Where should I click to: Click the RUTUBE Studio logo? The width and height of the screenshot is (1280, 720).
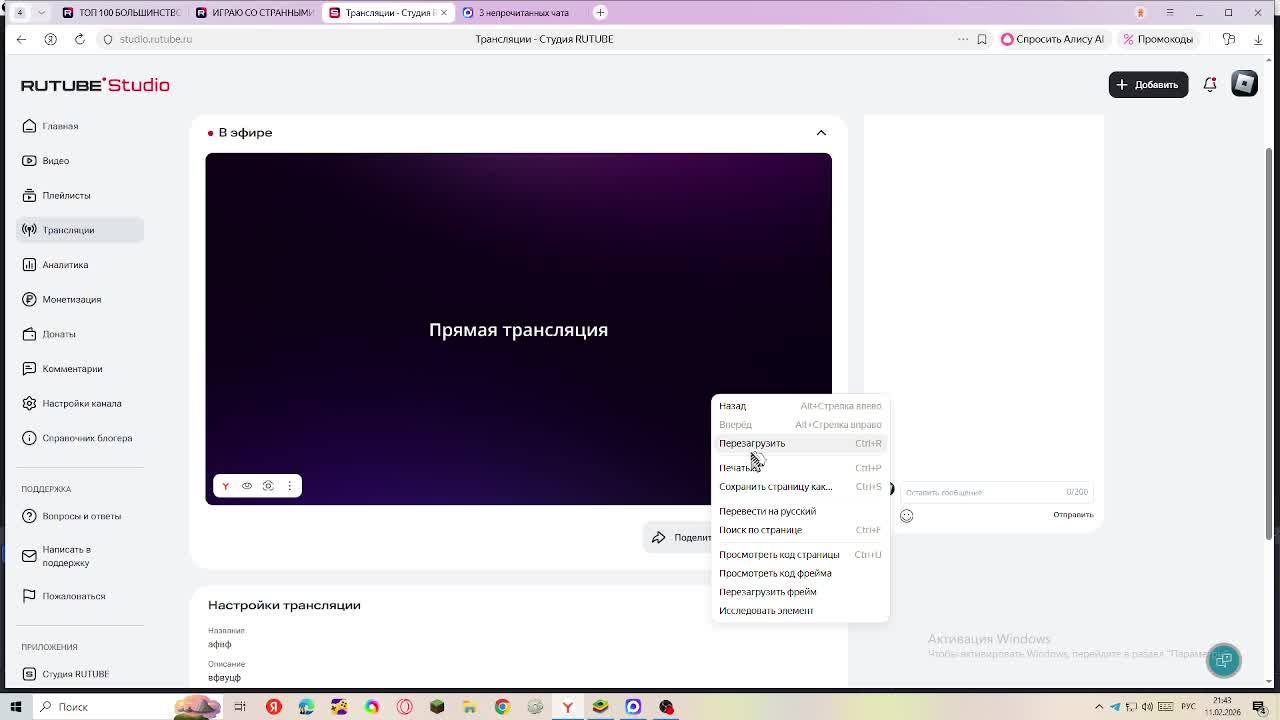tap(95, 85)
